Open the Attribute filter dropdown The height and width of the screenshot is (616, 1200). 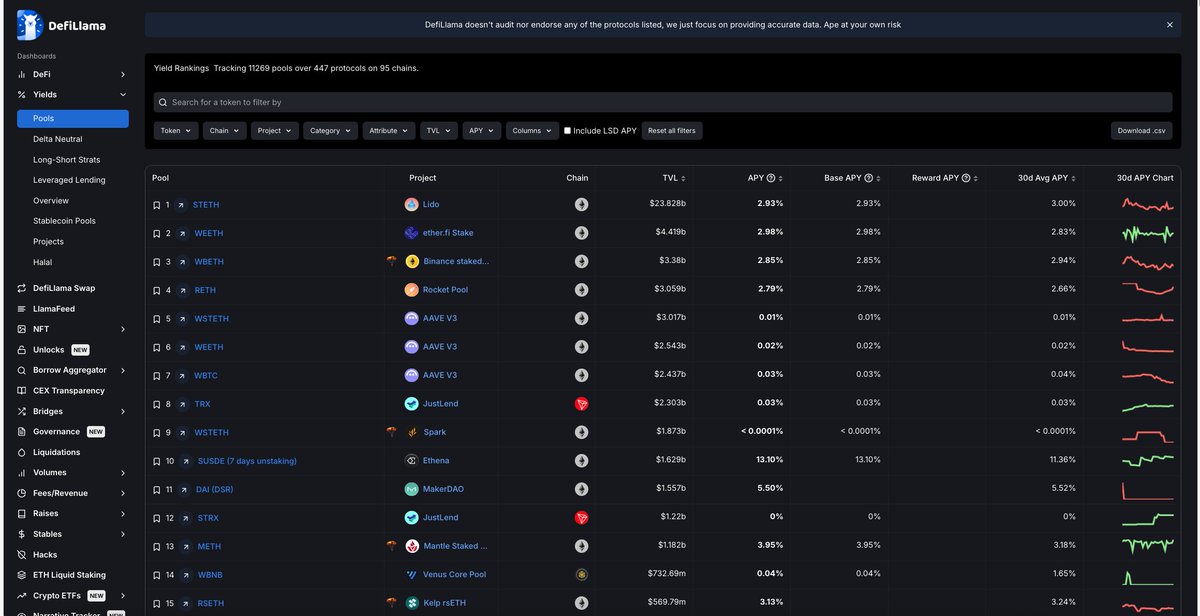click(388, 131)
